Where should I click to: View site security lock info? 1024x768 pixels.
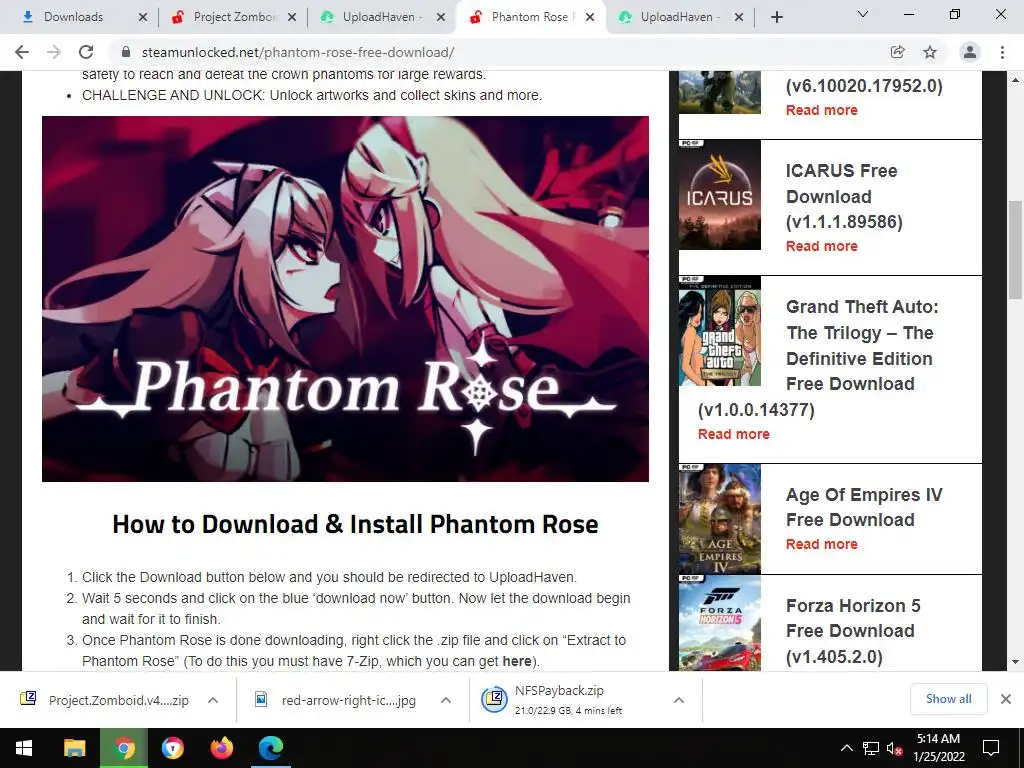127,52
